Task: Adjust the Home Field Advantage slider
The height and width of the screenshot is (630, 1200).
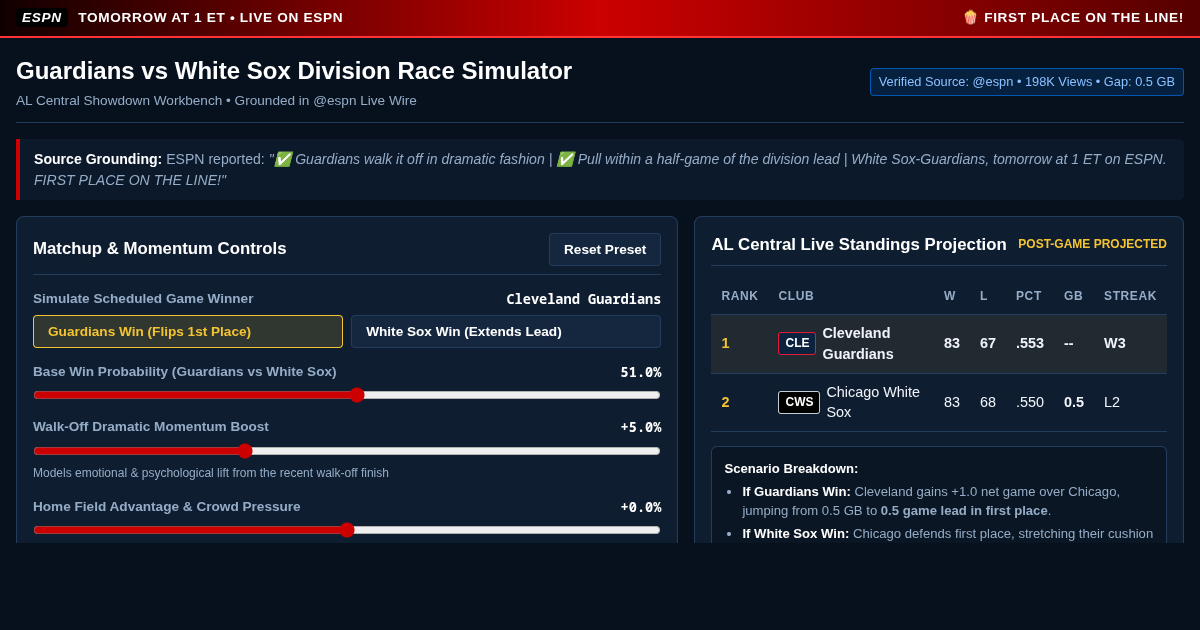Action: pos(347,530)
